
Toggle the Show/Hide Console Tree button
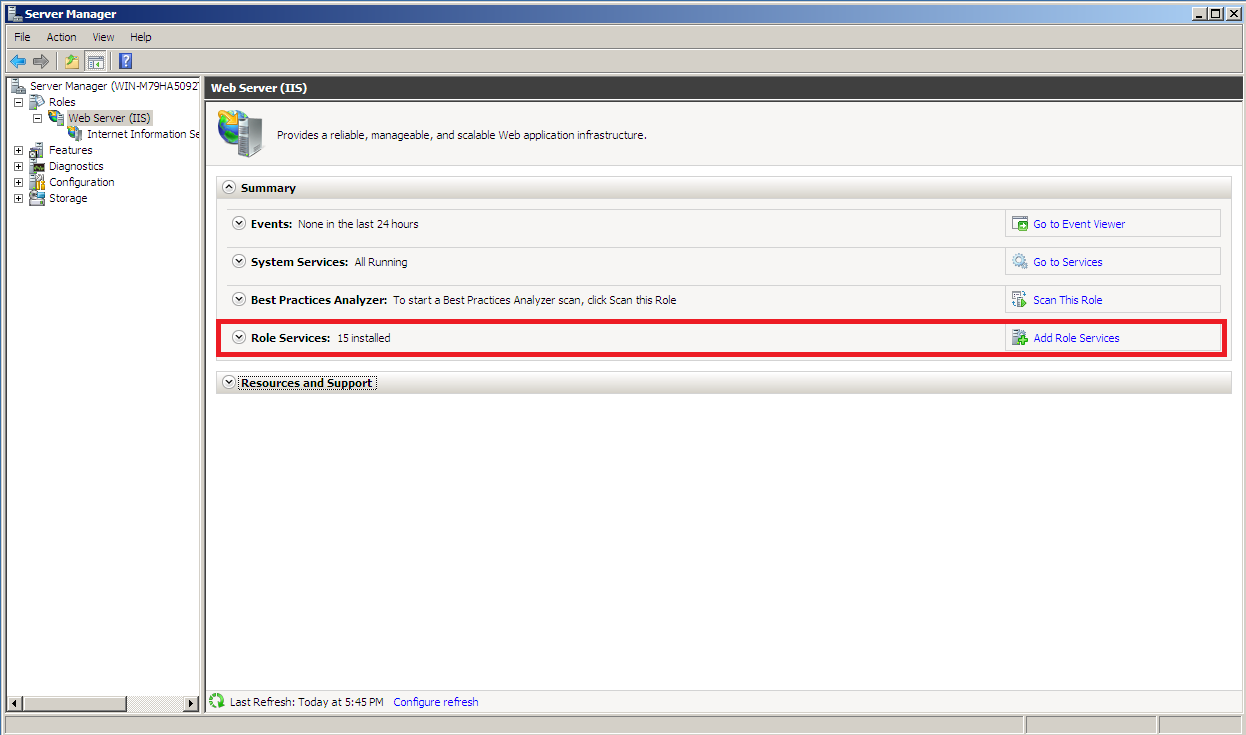(x=95, y=61)
